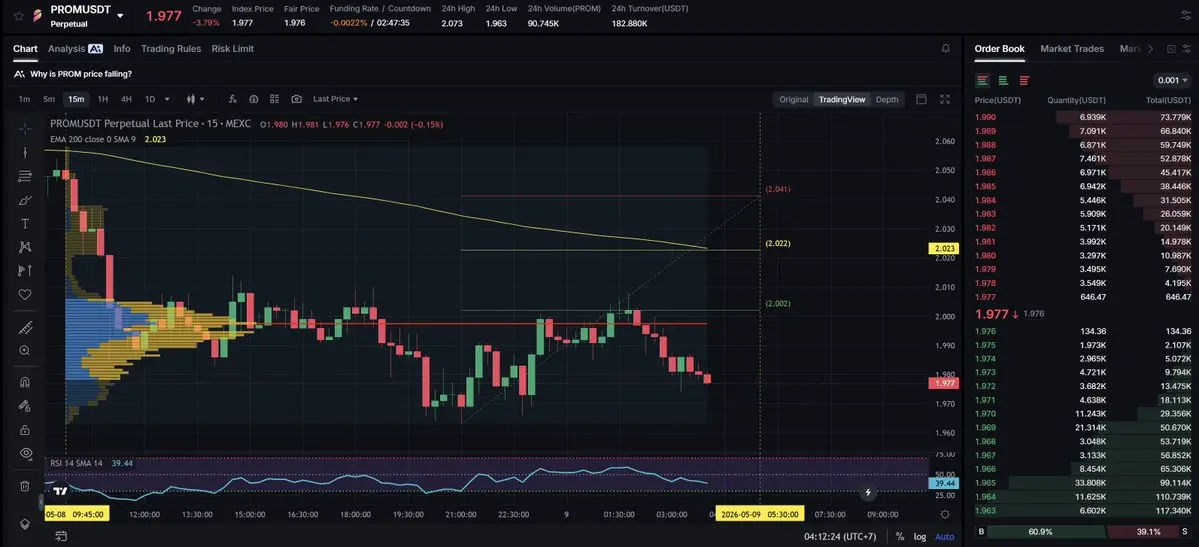Click the lightning quick-trade icon on chart

click(x=868, y=493)
